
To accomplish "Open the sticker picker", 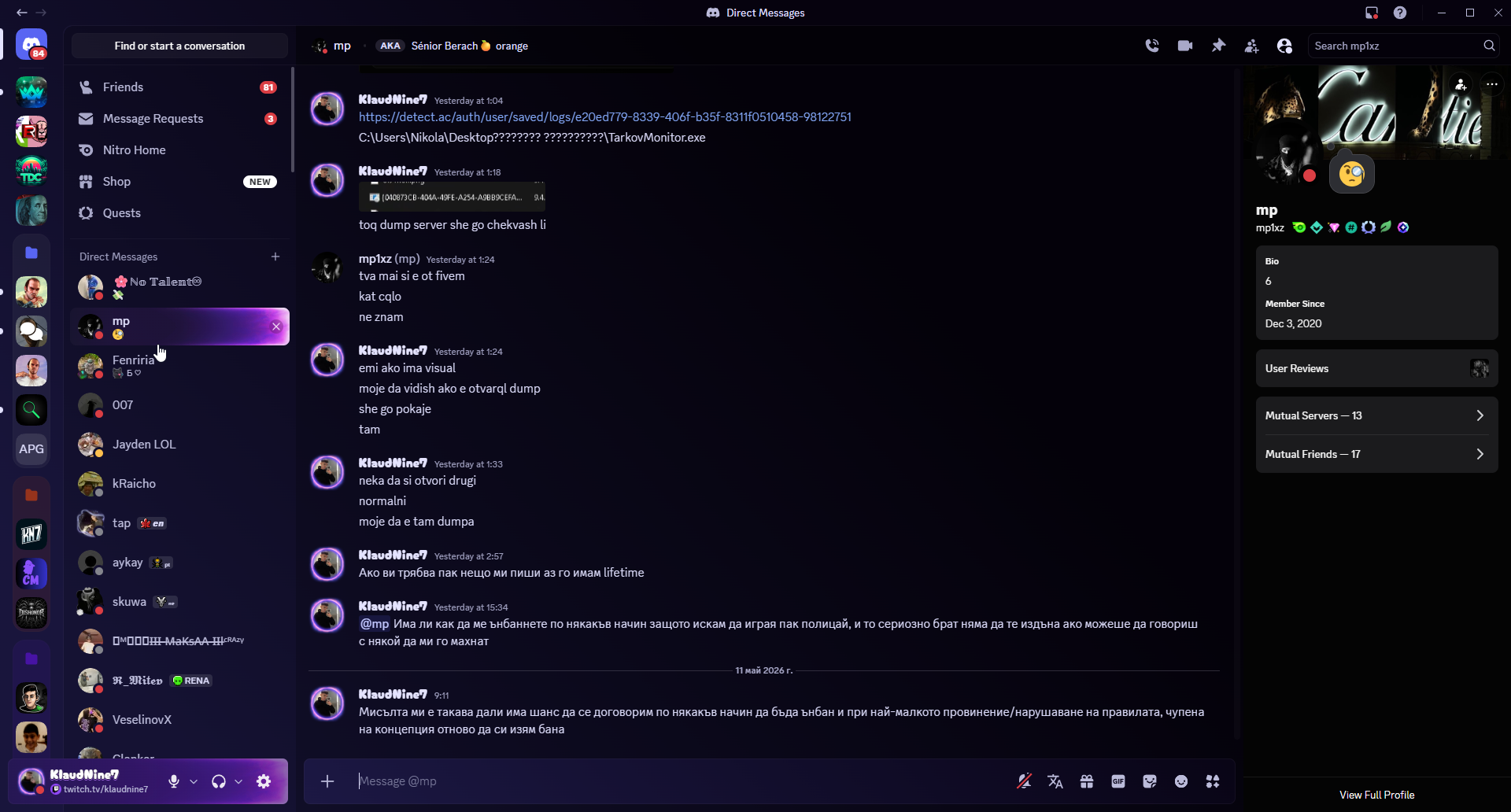I will 1150,781.
